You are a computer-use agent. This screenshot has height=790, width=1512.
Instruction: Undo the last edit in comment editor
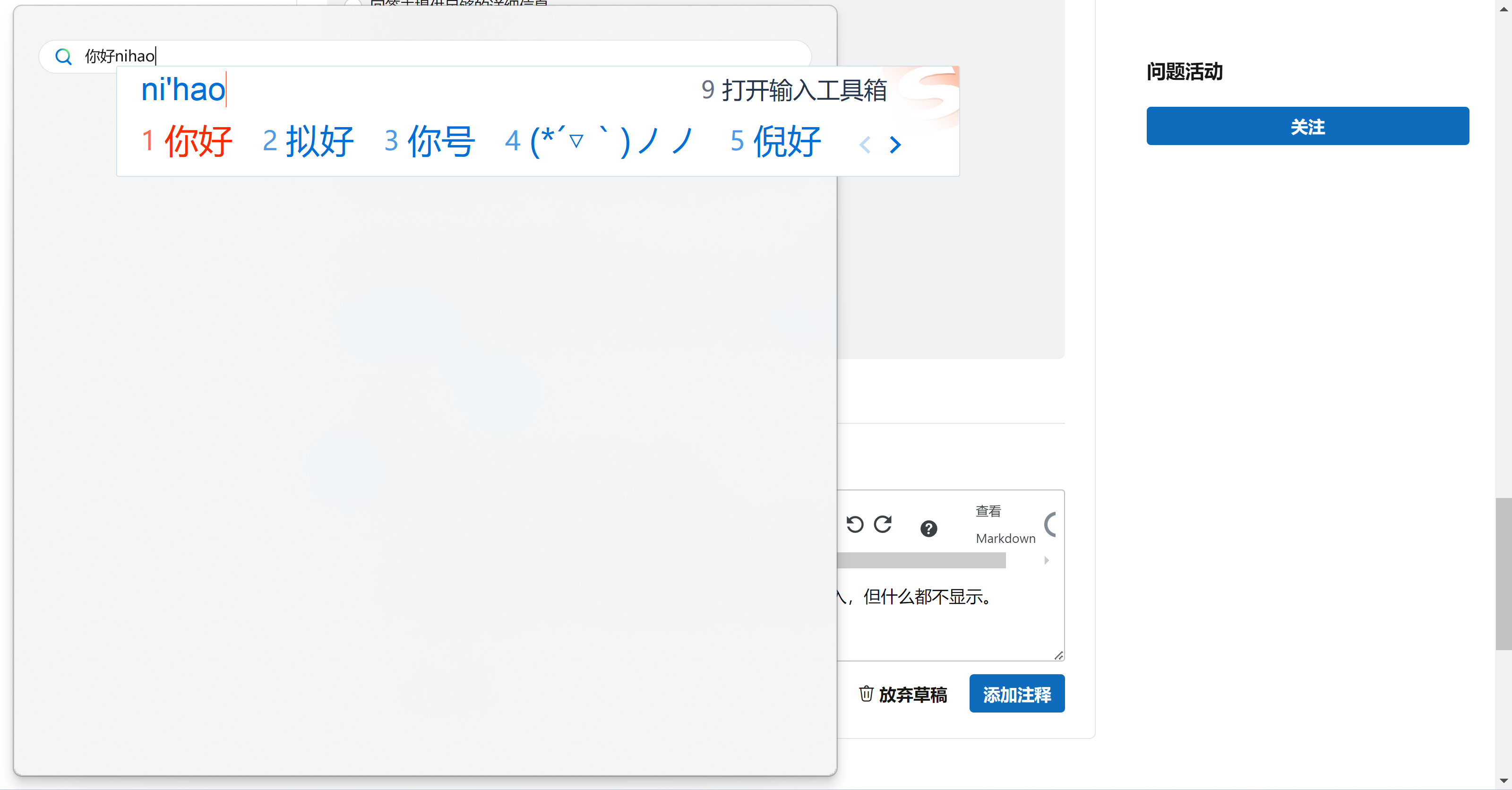tap(855, 524)
